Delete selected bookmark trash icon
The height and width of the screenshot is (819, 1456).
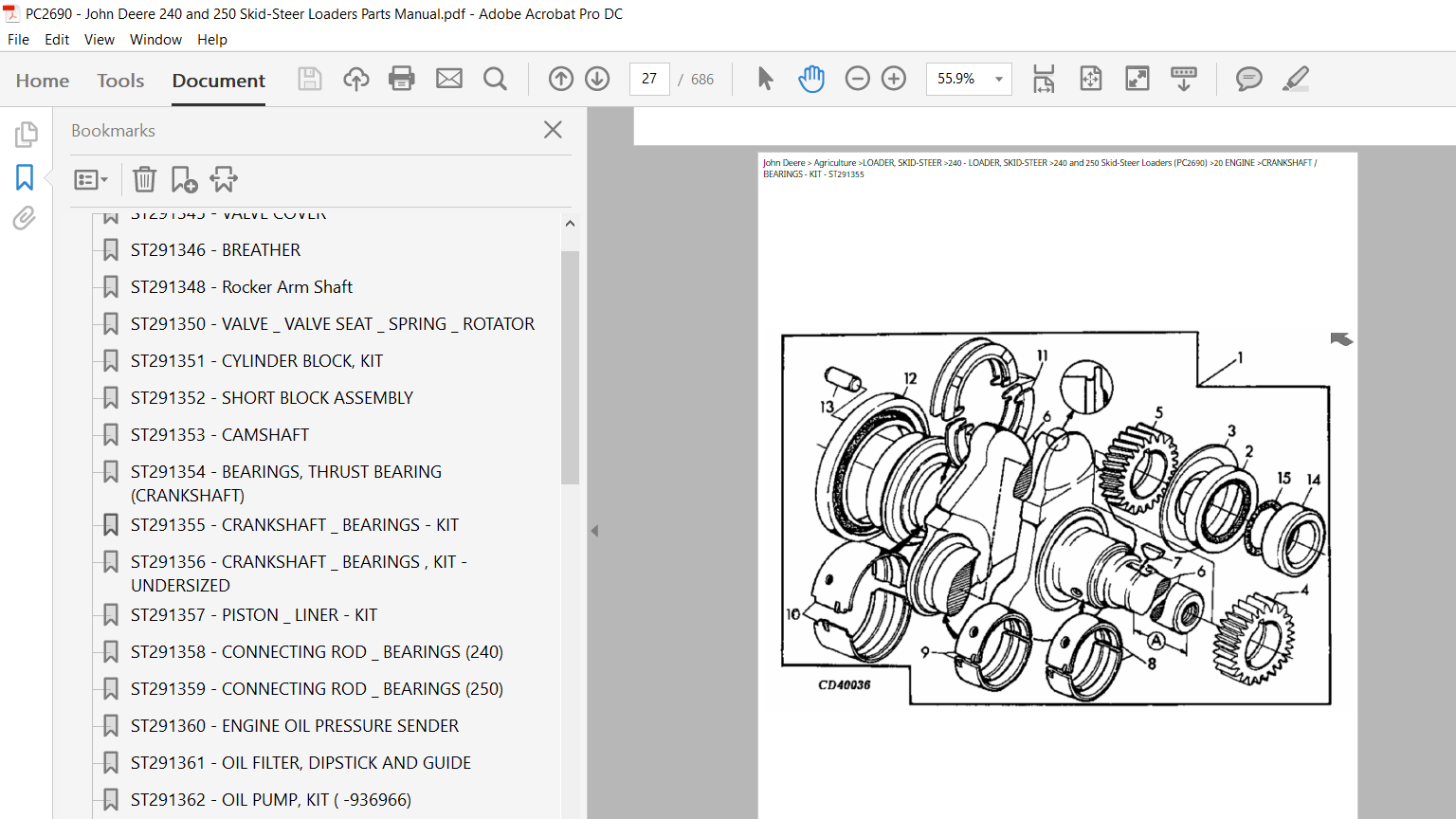click(x=144, y=179)
